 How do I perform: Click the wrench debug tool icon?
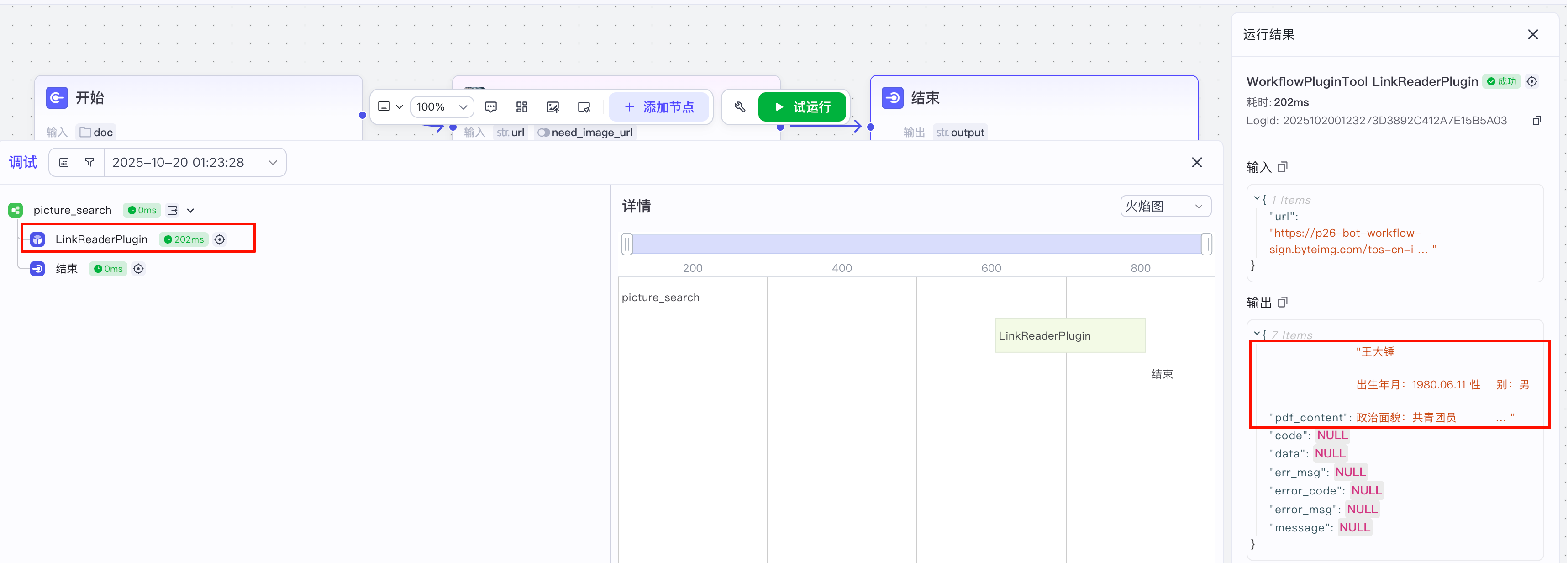click(740, 107)
